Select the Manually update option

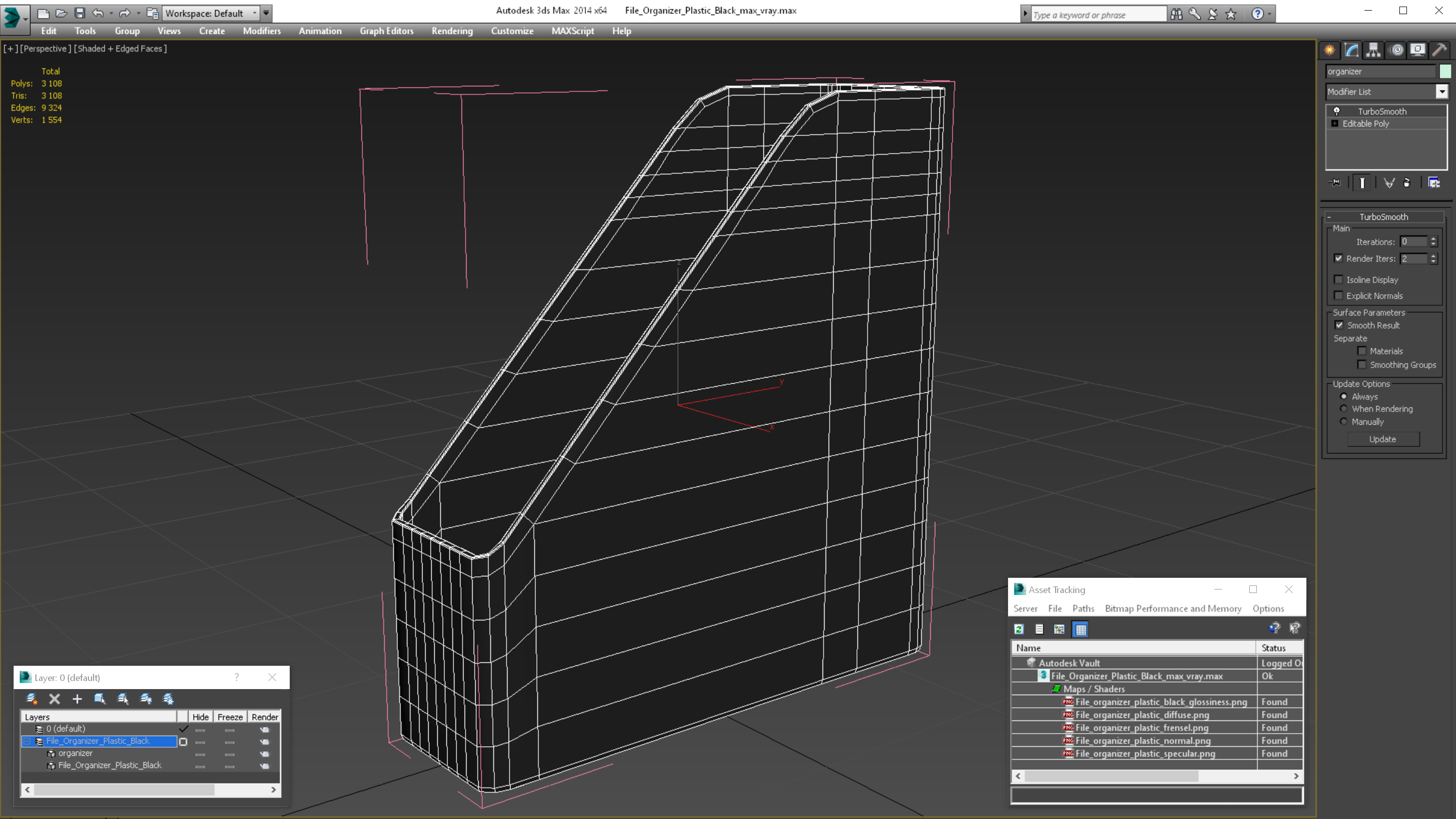(1344, 422)
